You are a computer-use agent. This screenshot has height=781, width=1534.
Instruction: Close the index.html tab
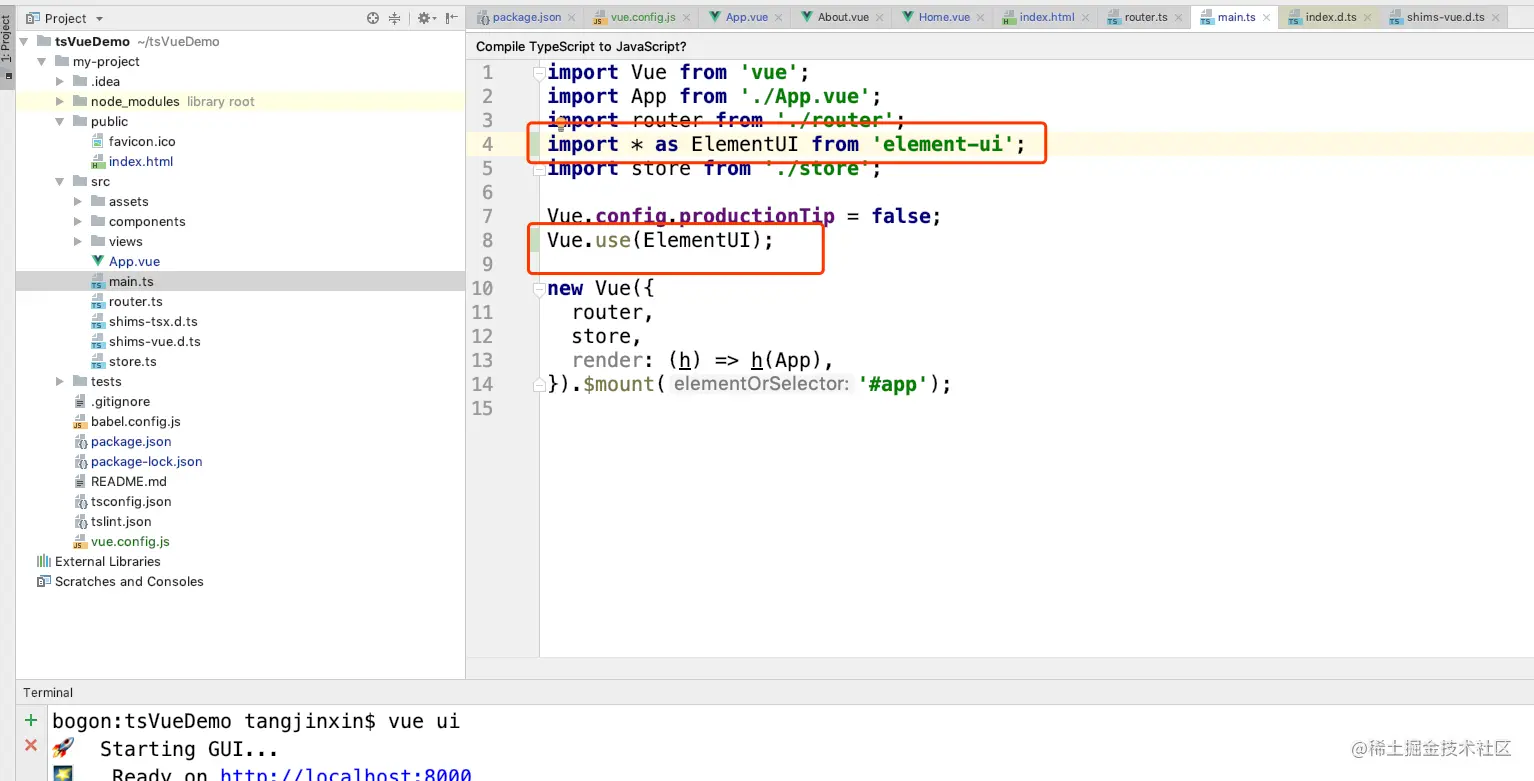pos(1086,17)
